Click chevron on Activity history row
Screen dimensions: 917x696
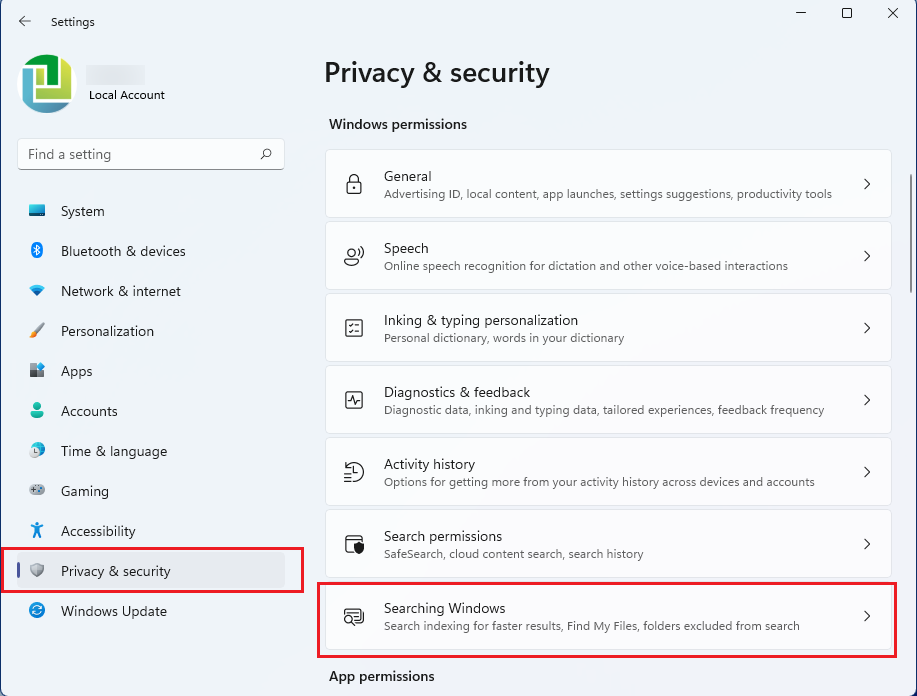(867, 472)
